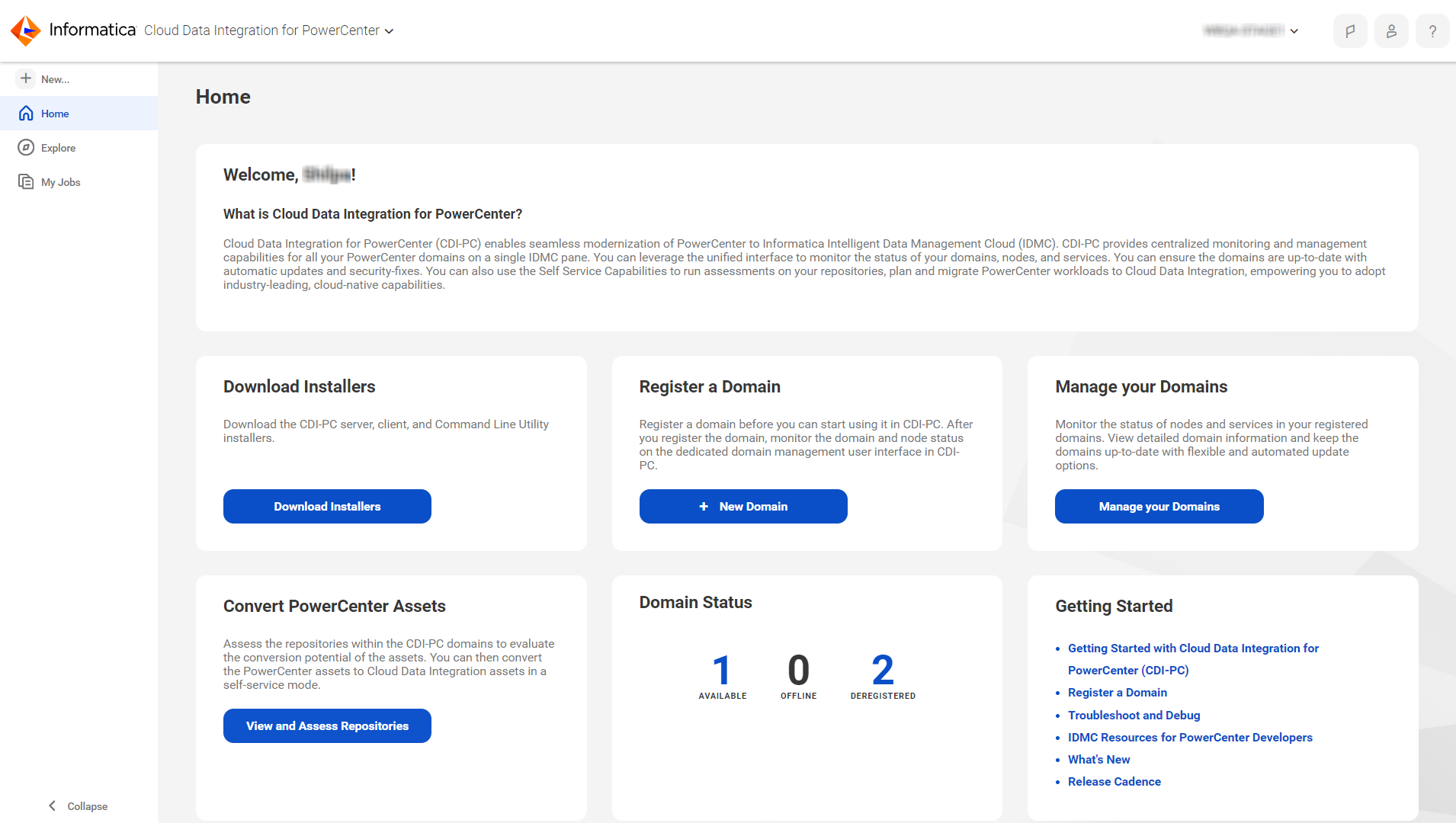Click the Download Installers button
The image size is (1456, 823).
[x=327, y=507]
